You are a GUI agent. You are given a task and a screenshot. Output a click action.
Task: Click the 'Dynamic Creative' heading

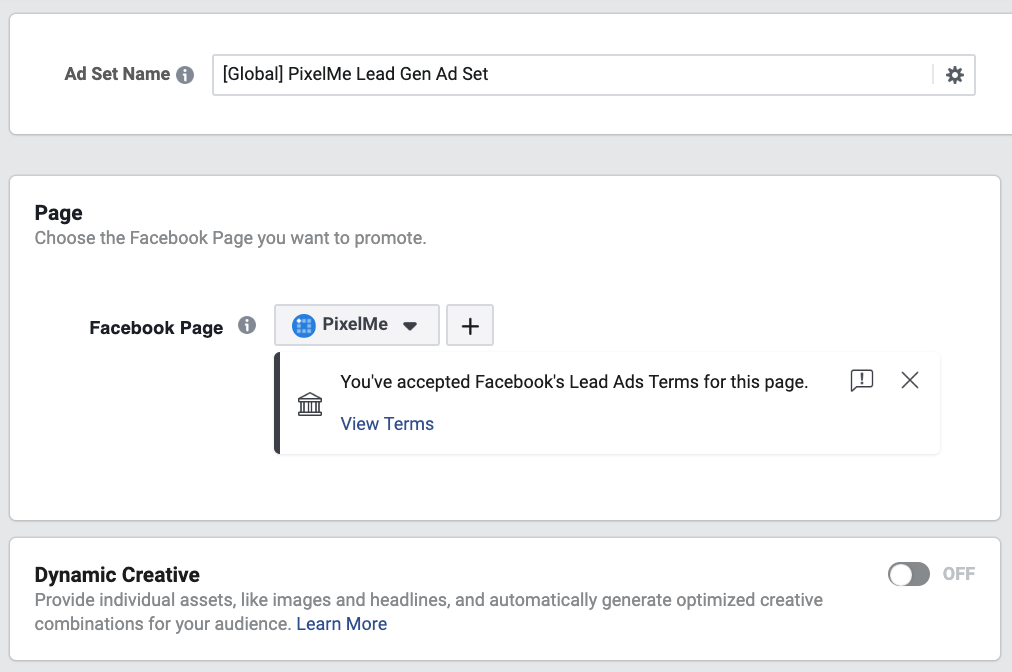(117, 575)
